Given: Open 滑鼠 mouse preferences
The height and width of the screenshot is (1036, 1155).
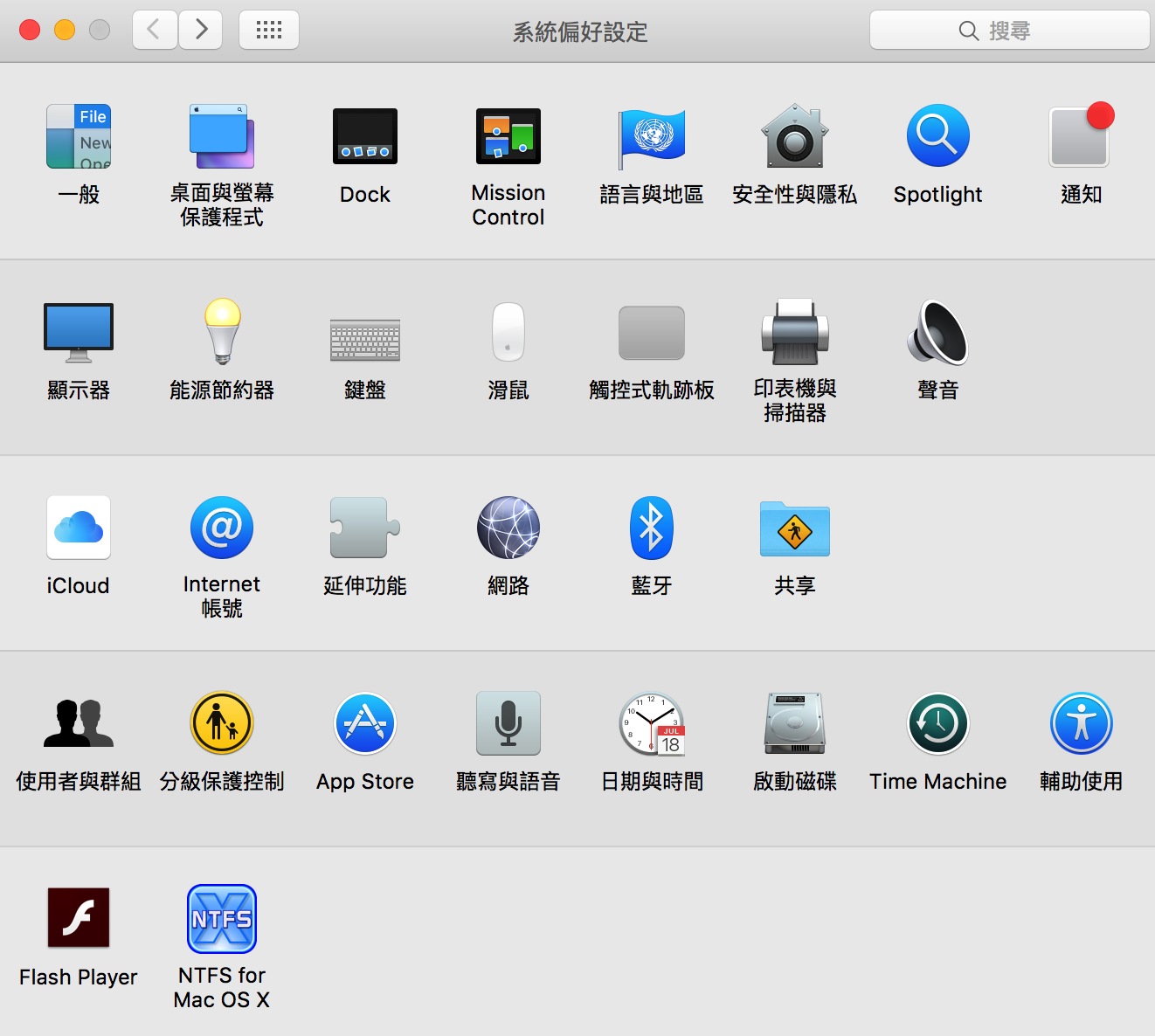Looking at the screenshot, I should [508, 332].
